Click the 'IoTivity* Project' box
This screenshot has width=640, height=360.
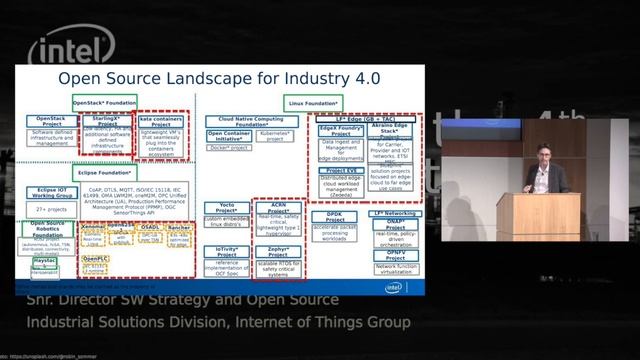(x=227, y=252)
